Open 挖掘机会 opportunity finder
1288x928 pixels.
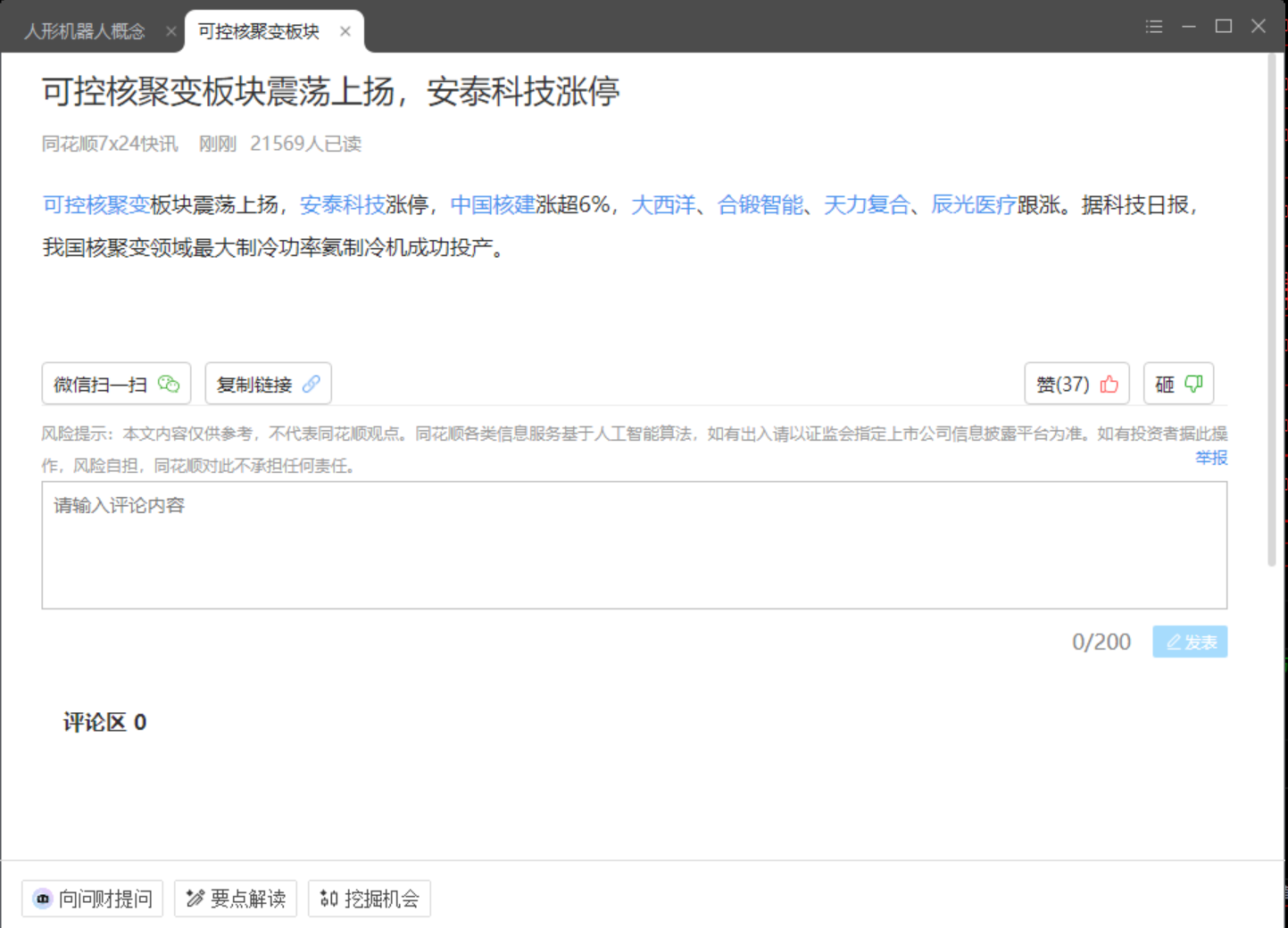370,899
